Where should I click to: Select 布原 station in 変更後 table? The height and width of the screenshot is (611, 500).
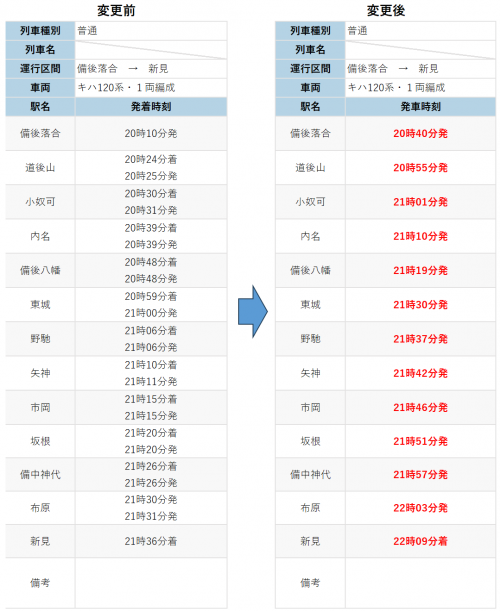(x=310, y=508)
